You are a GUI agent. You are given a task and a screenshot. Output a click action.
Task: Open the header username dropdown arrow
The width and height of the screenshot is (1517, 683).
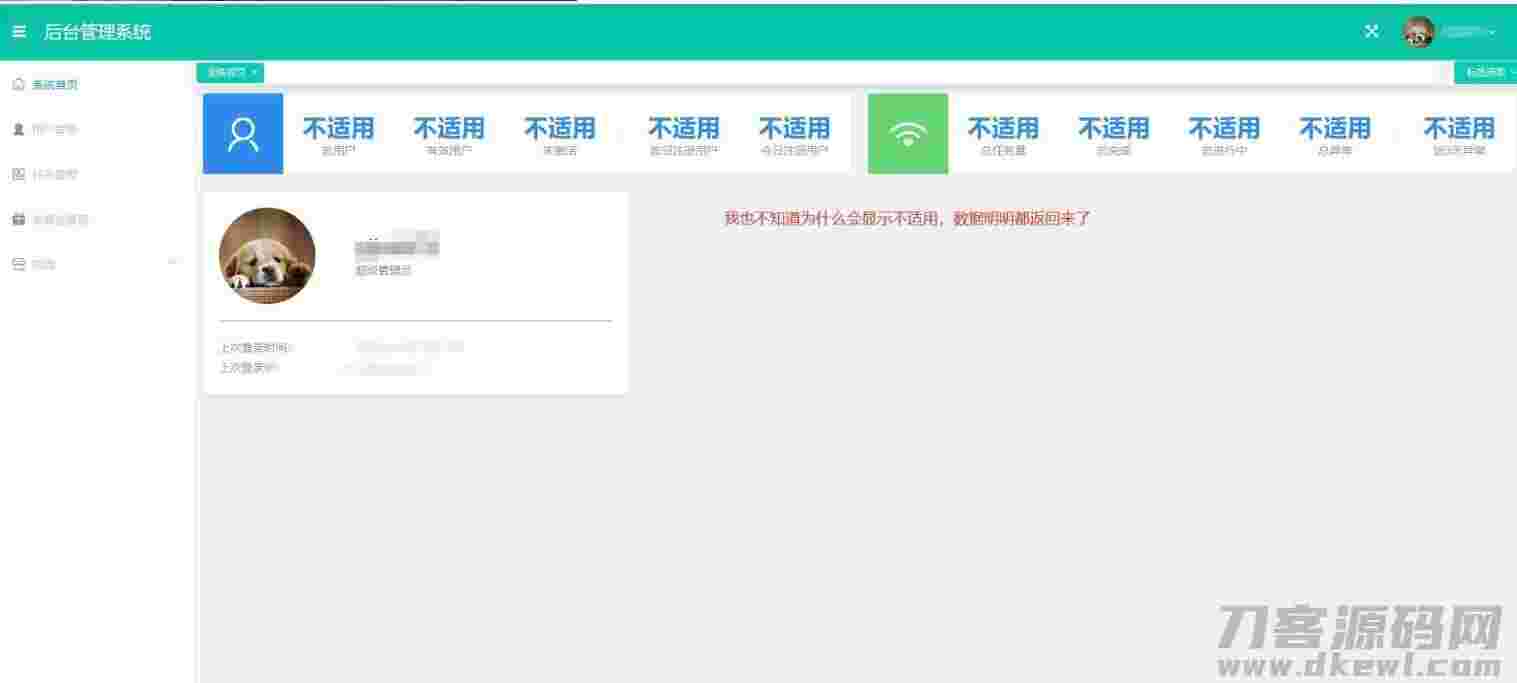(1492, 33)
